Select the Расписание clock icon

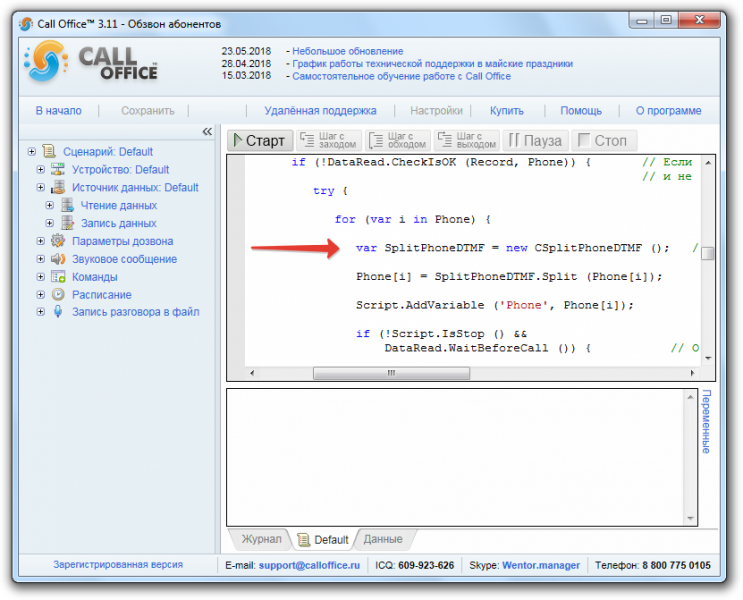tap(58, 294)
